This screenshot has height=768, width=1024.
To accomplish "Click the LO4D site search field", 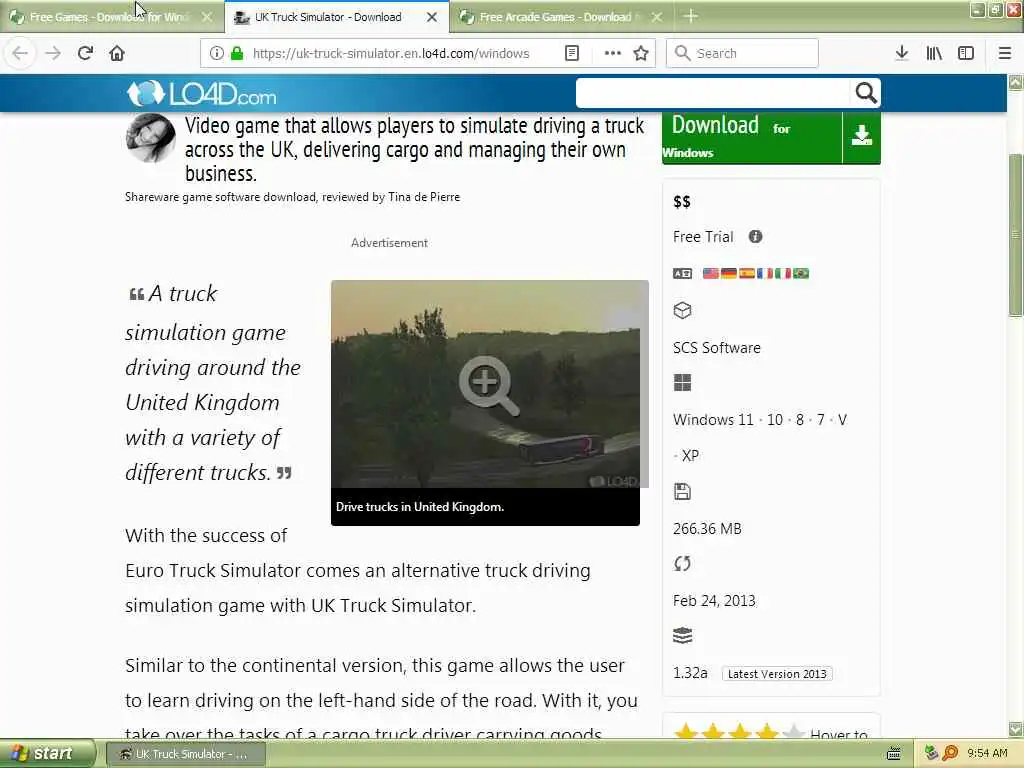I will click(712, 93).
